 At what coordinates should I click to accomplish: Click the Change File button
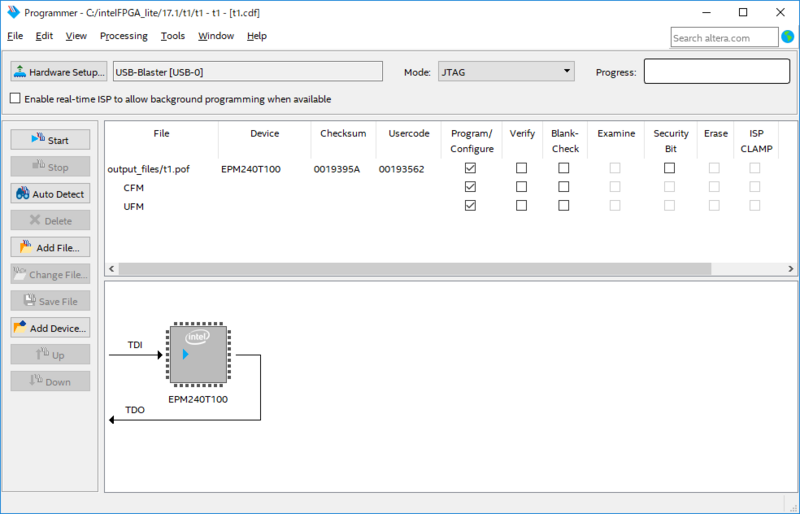[50, 275]
